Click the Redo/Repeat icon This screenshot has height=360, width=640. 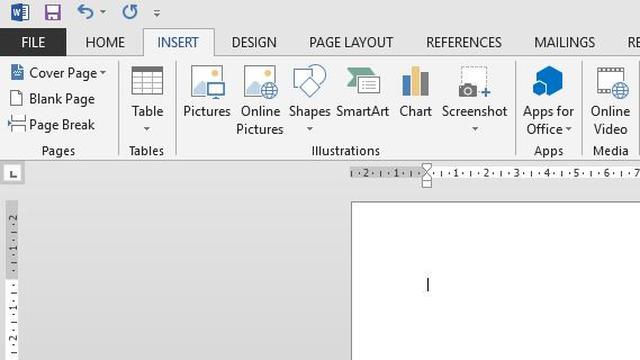(x=130, y=12)
